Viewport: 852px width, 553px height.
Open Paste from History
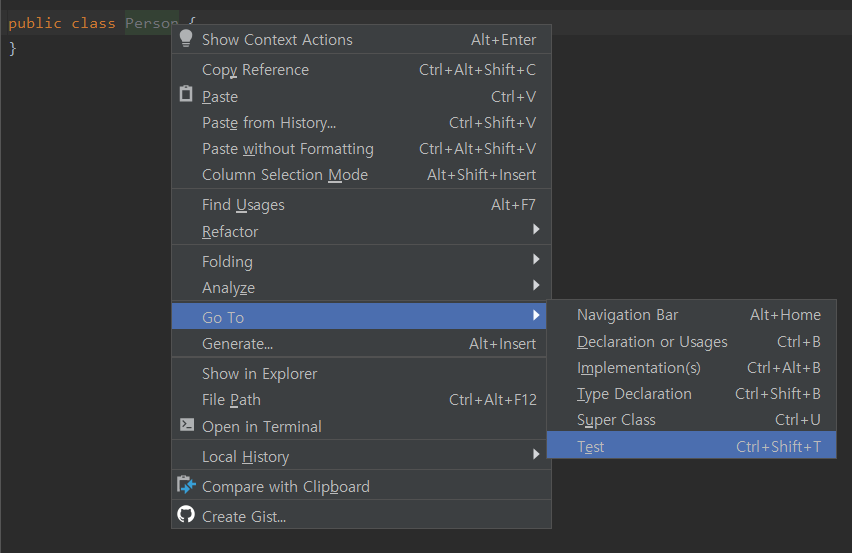click(x=361, y=123)
